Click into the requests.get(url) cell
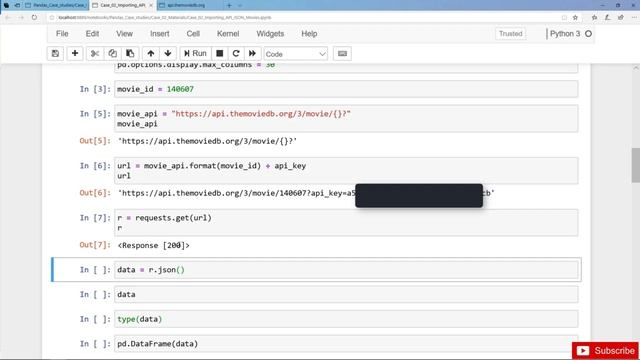Image resolution: width=640 pixels, height=360 pixels. click(x=346, y=222)
